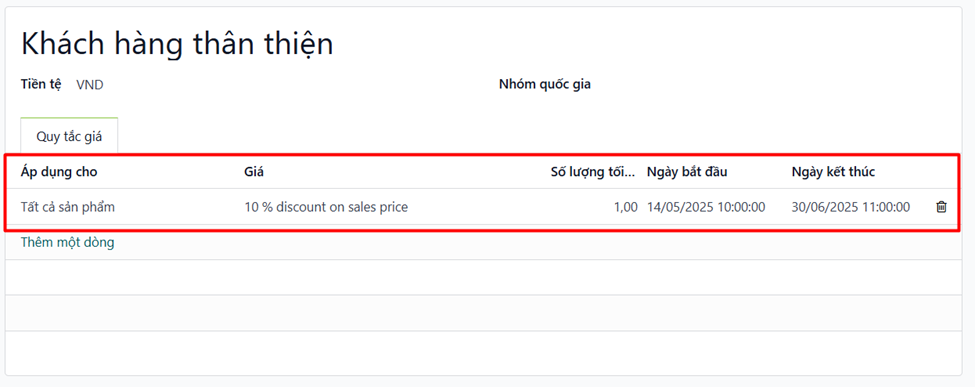Click the Tiền tệ label
Viewport: 975px width, 387px height.
[x=41, y=85]
